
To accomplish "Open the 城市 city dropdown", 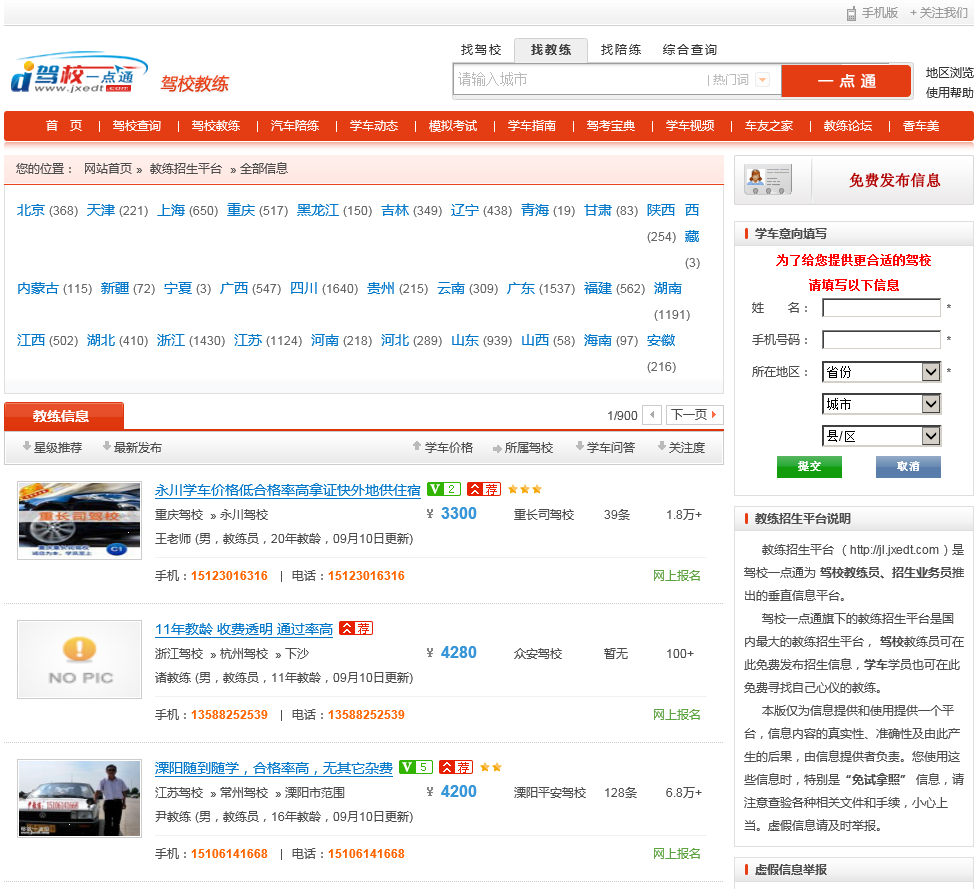I will pyautogui.click(x=881, y=404).
